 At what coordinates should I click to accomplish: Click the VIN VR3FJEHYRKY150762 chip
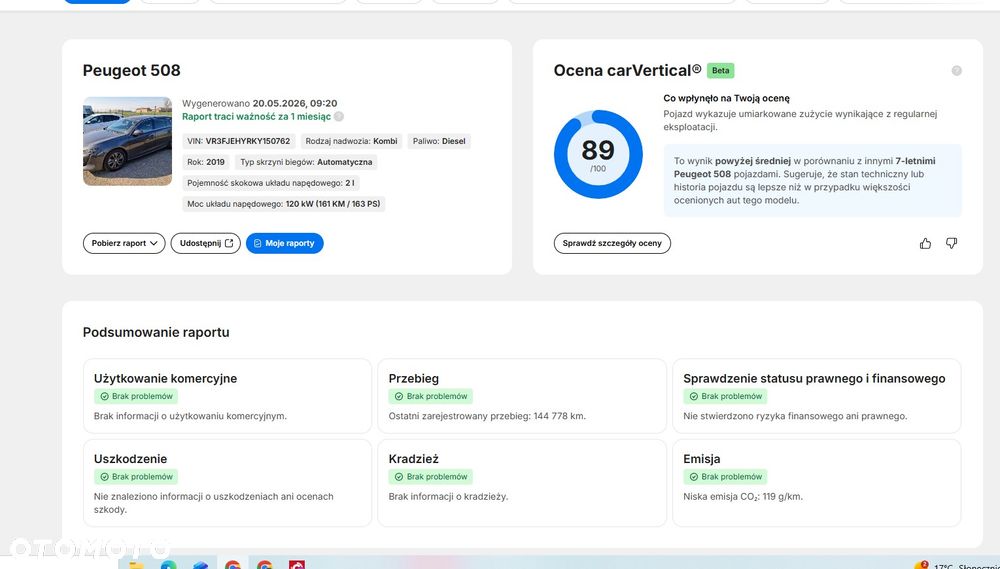tap(239, 141)
